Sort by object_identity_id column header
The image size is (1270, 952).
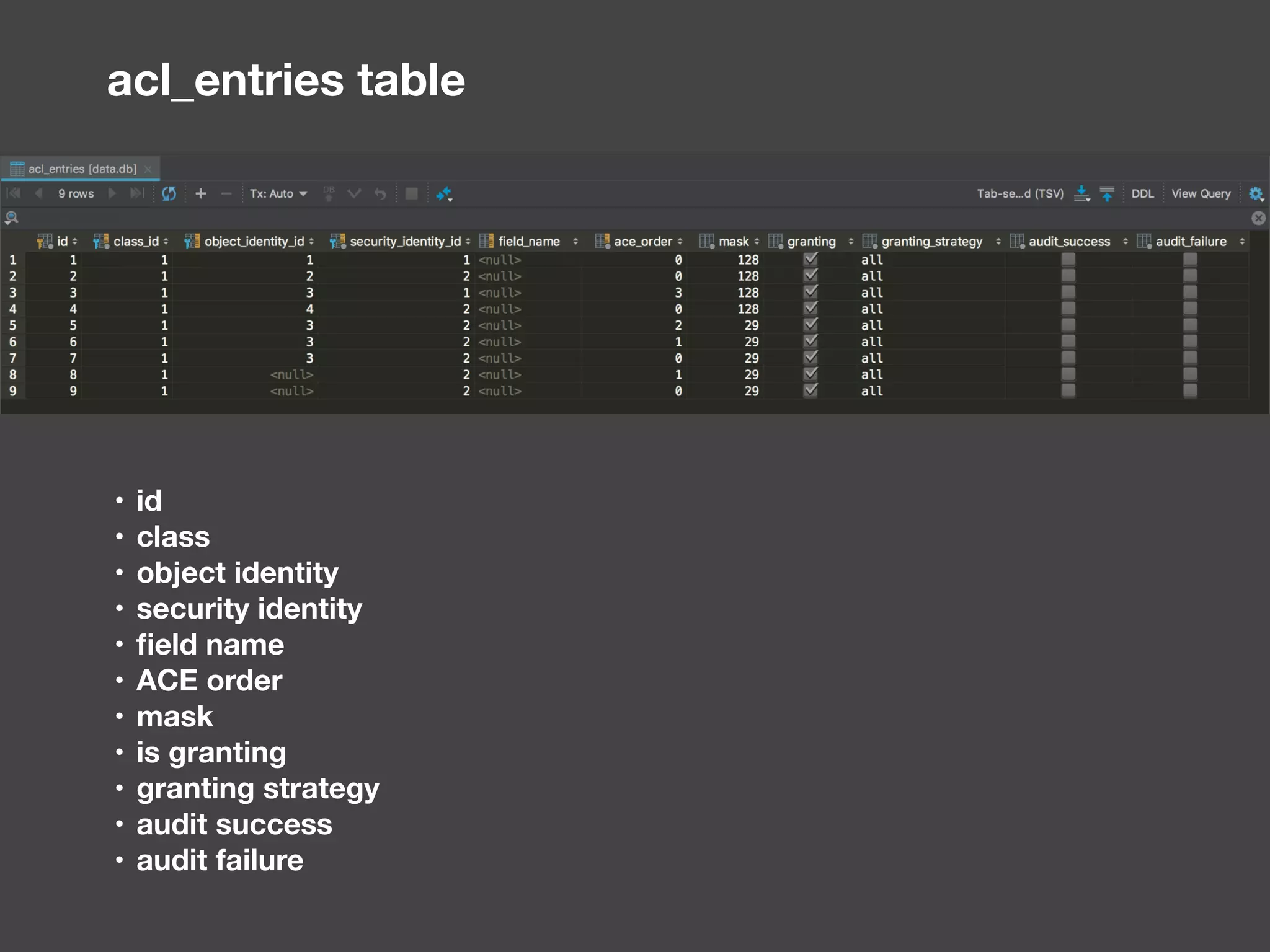(250, 241)
